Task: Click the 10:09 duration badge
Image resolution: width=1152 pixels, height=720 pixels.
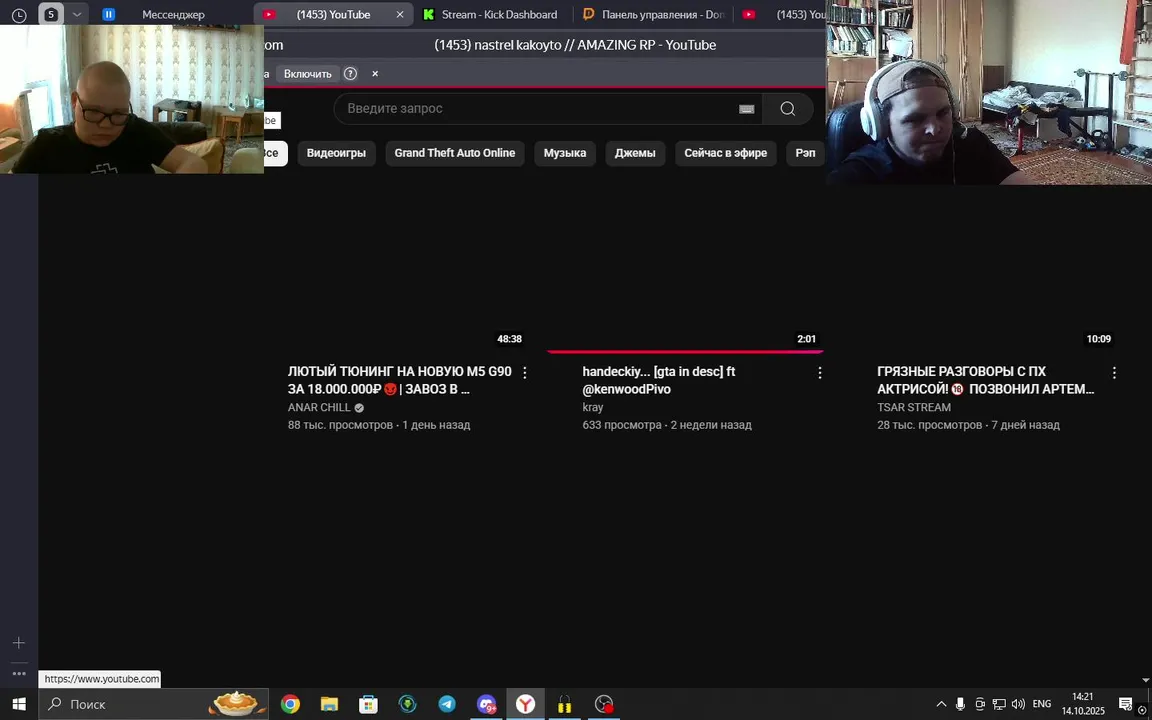Action: tap(1098, 339)
